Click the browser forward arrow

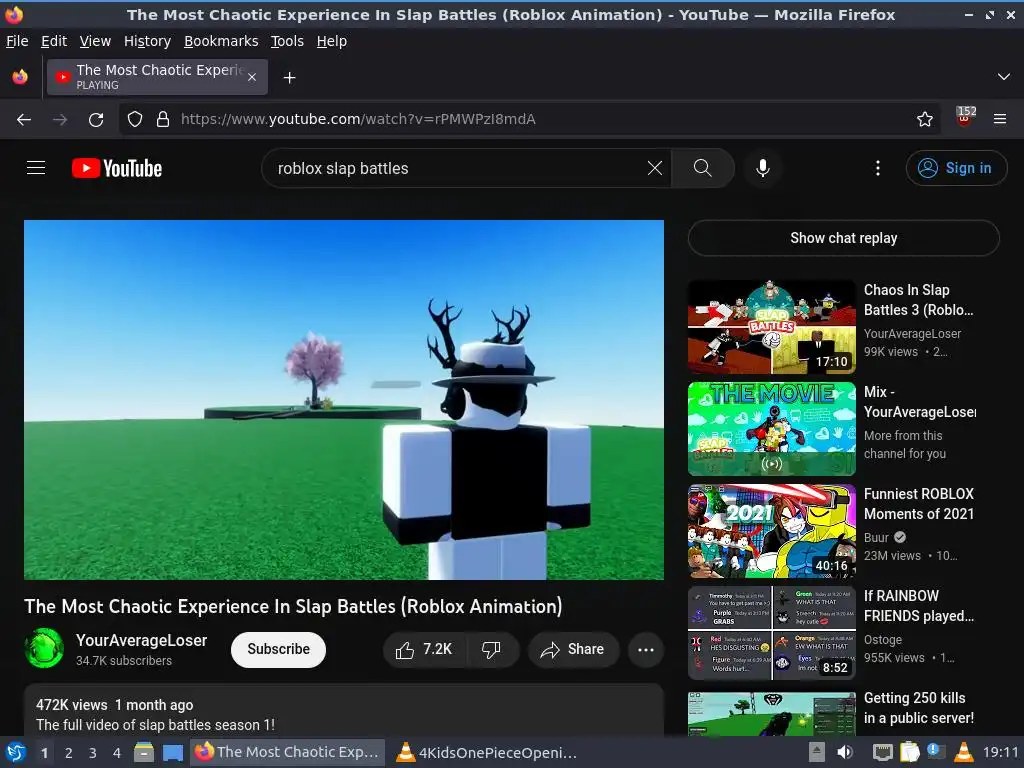pos(60,119)
